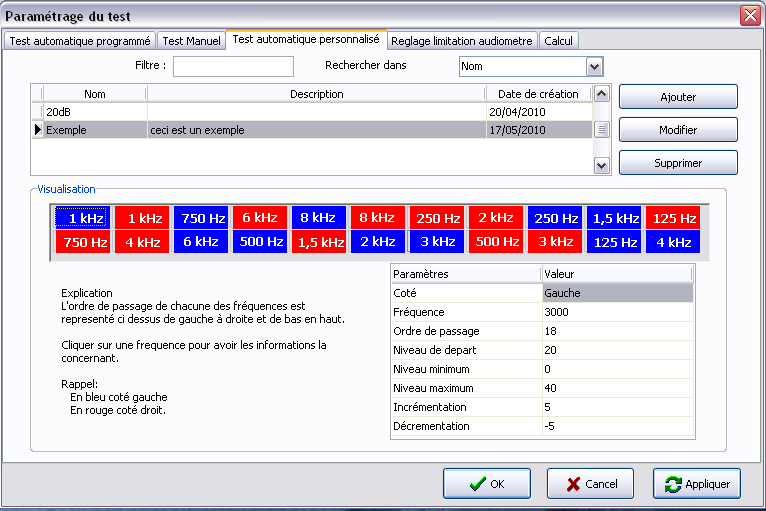Select the blue 500 Hz frequency block
The image size is (766, 511).
click(x=260, y=242)
